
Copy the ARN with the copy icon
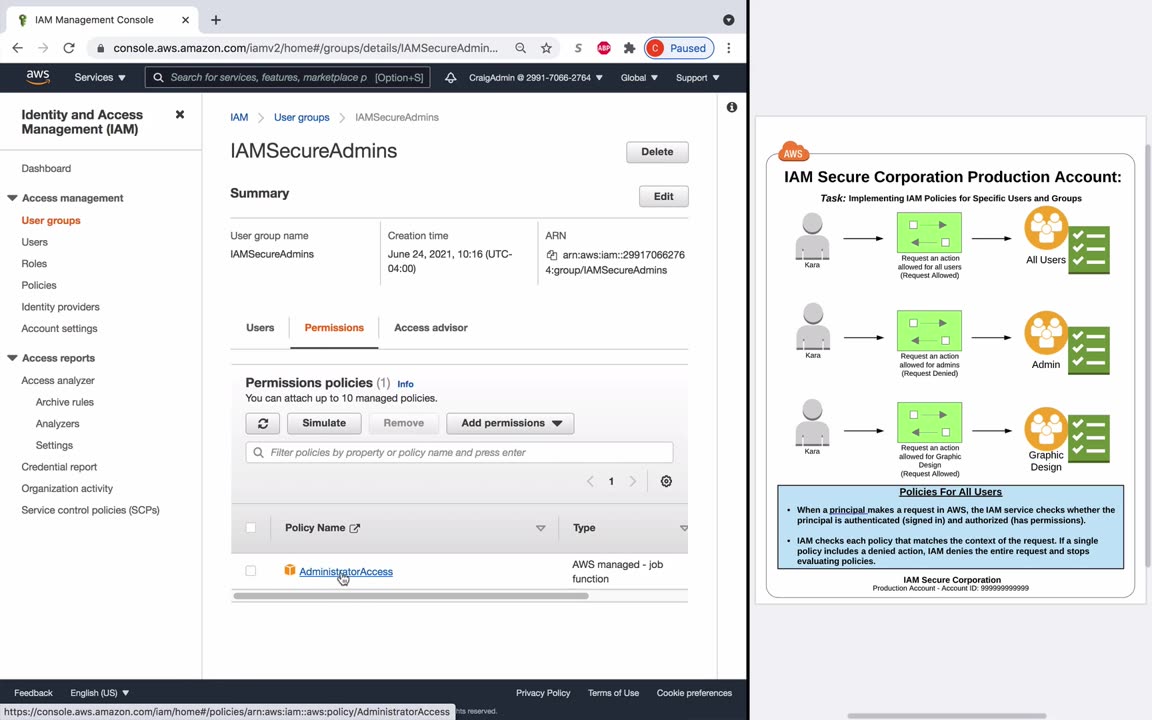(x=552, y=255)
